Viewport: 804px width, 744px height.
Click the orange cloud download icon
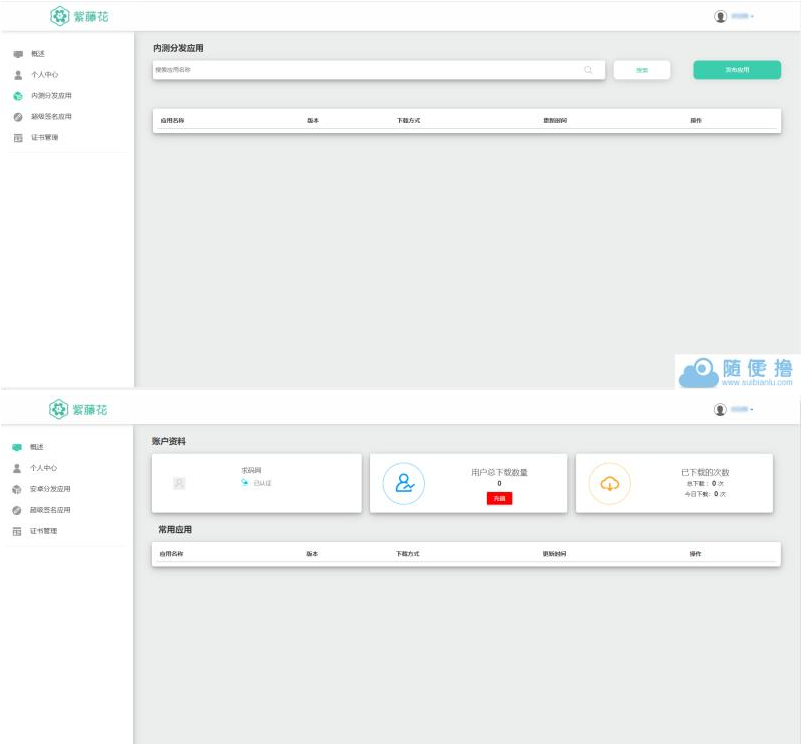click(x=609, y=484)
